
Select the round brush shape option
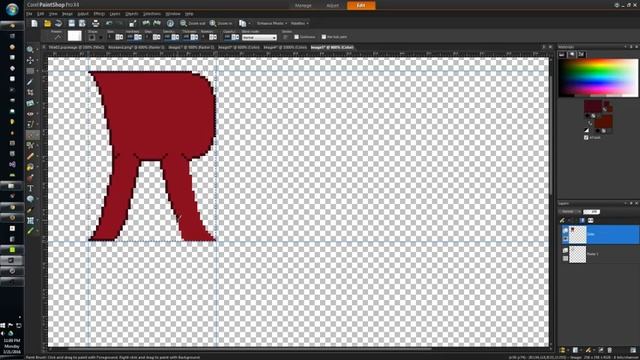101,37
